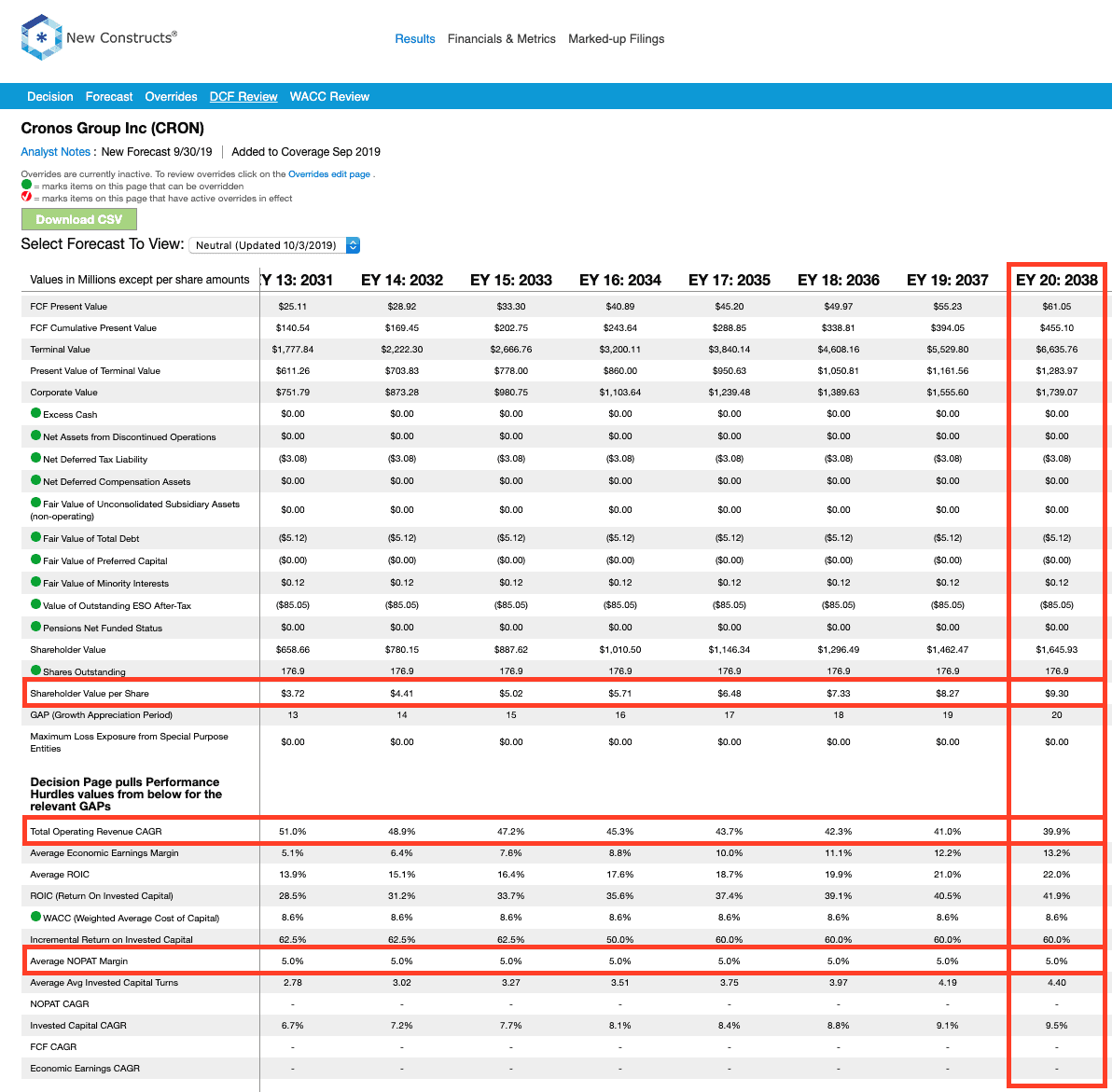Click the $455.10 FCF Cumulative Present Value cell
Image resolution: width=1112 pixels, height=1092 pixels.
coord(1057,327)
